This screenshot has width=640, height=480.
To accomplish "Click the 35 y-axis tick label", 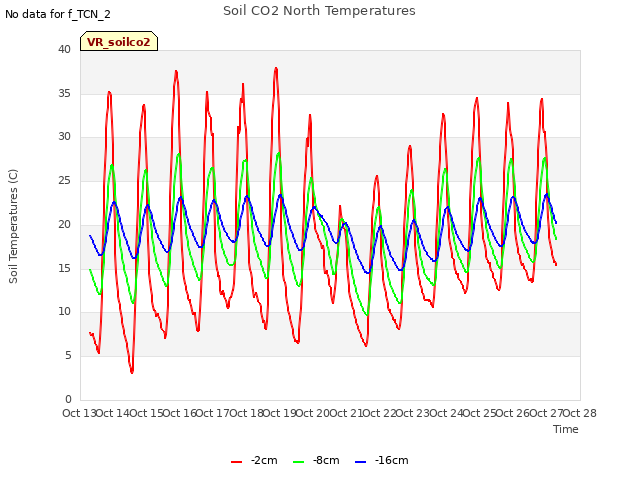I will point(64,93).
